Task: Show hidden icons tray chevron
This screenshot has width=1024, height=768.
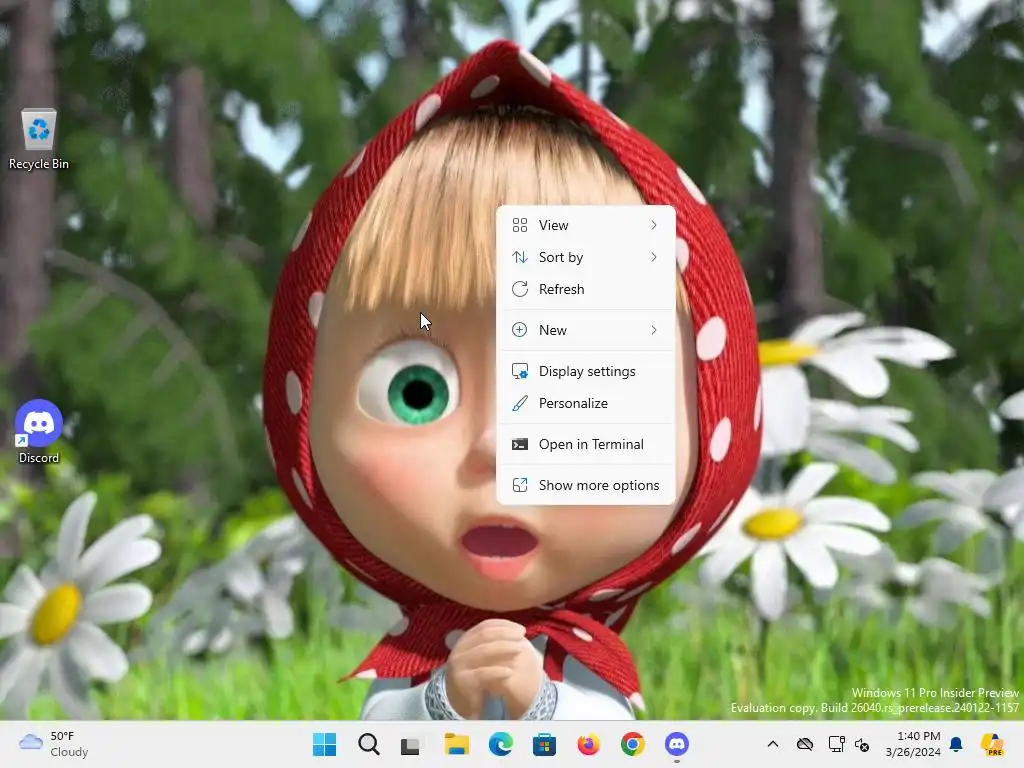Action: tap(773, 744)
